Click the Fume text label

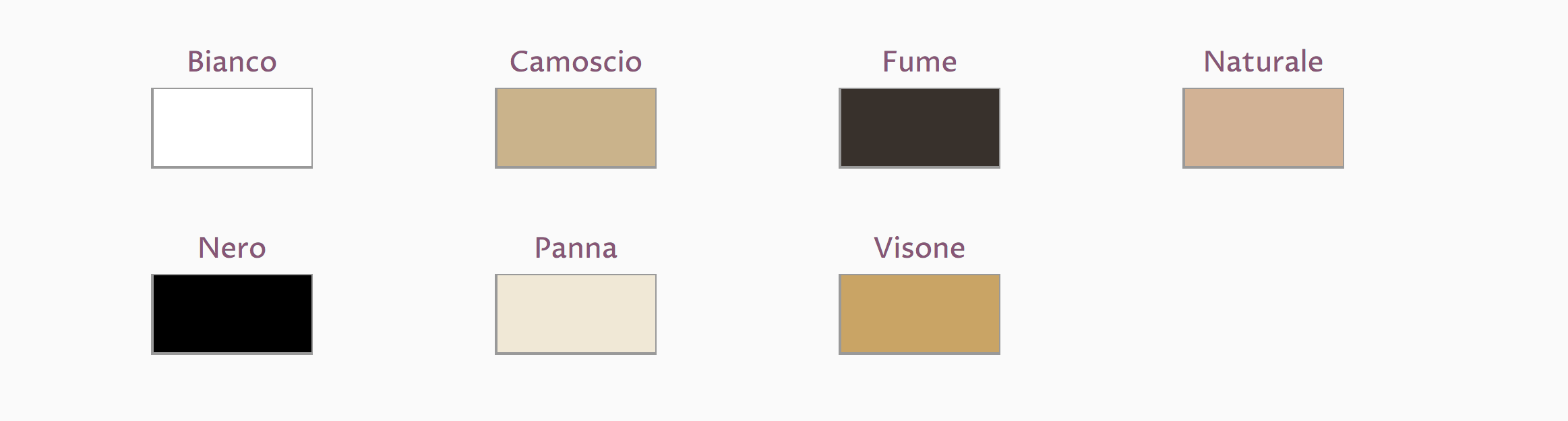coord(919,61)
